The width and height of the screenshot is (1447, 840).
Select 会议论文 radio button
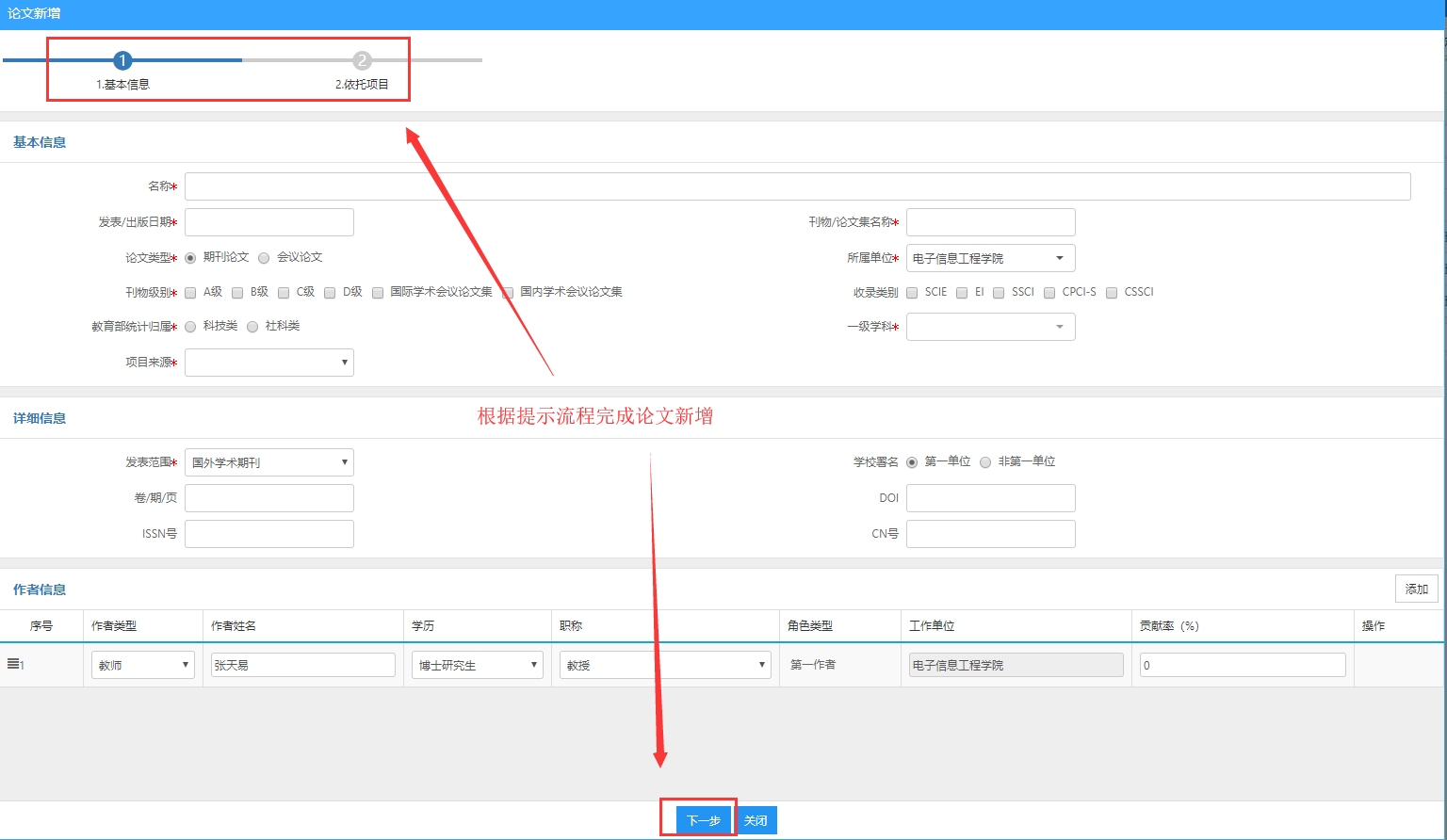[264, 258]
